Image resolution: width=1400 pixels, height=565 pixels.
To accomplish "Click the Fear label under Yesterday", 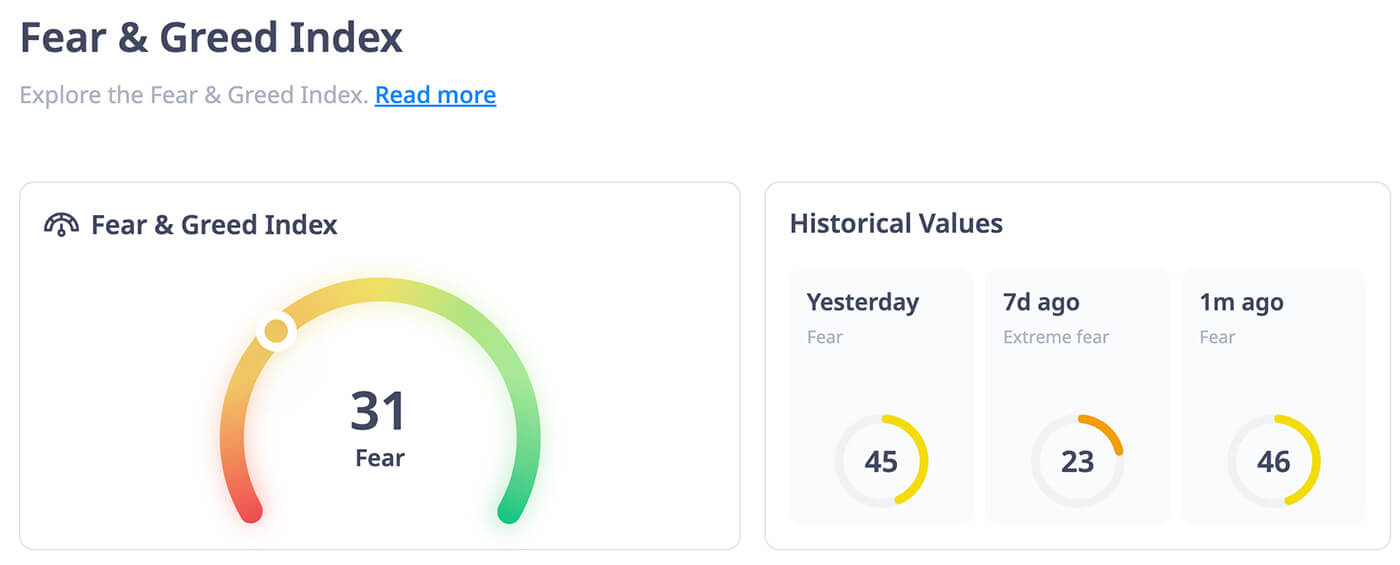I will point(824,337).
